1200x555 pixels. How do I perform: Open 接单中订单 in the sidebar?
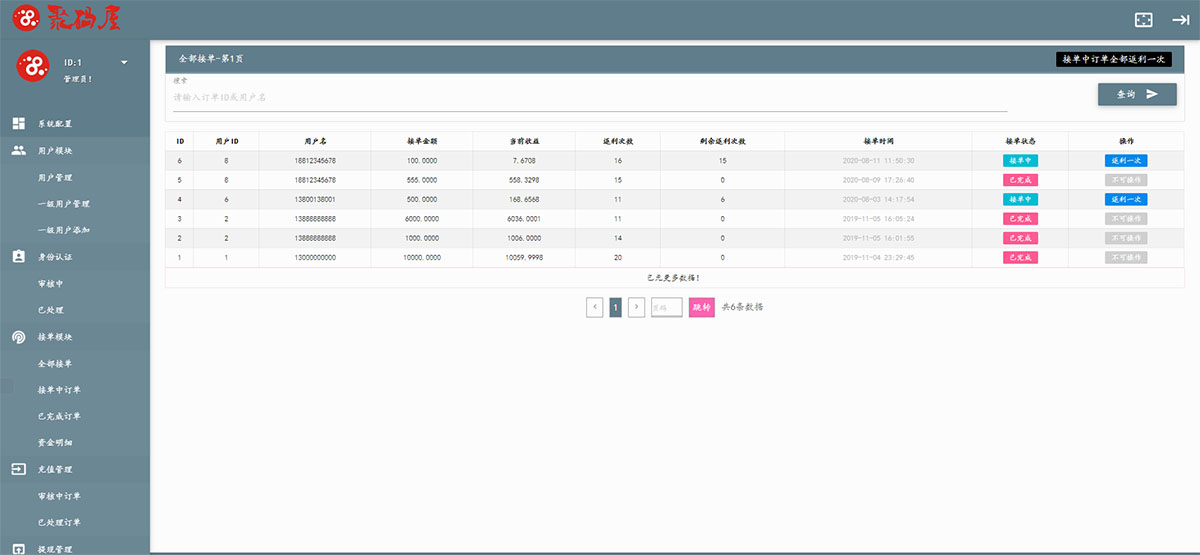pos(59,390)
